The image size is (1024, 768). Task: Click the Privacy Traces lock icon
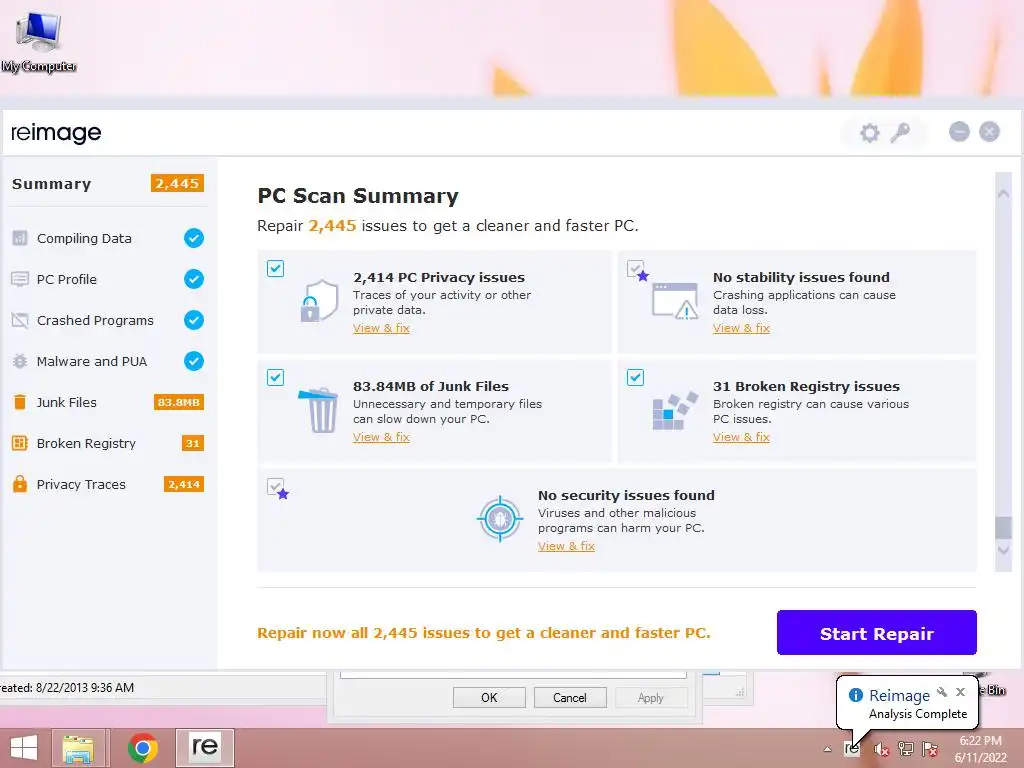[x=20, y=484]
